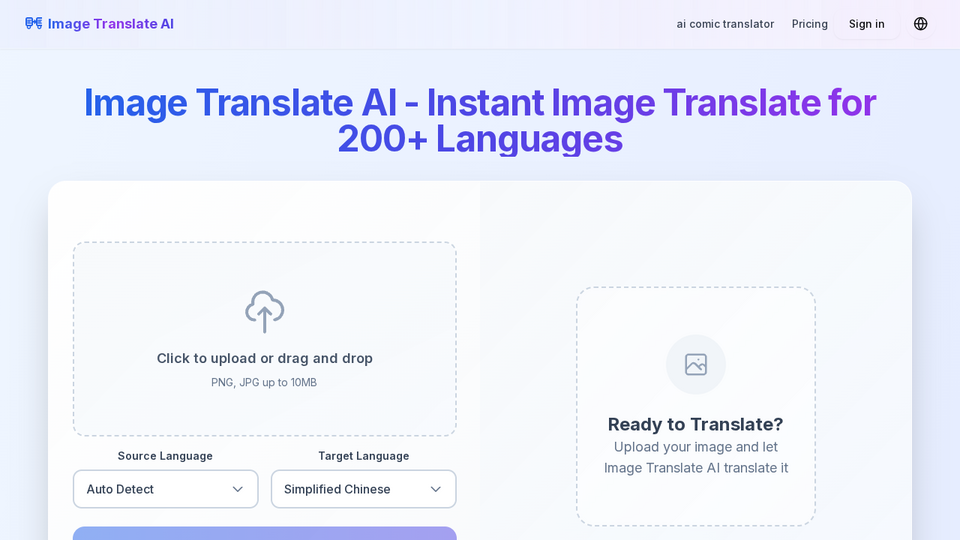Viewport: 960px width, 540px height.
Task: Click the upload or drag and drop area
Action: coord(264,339)
